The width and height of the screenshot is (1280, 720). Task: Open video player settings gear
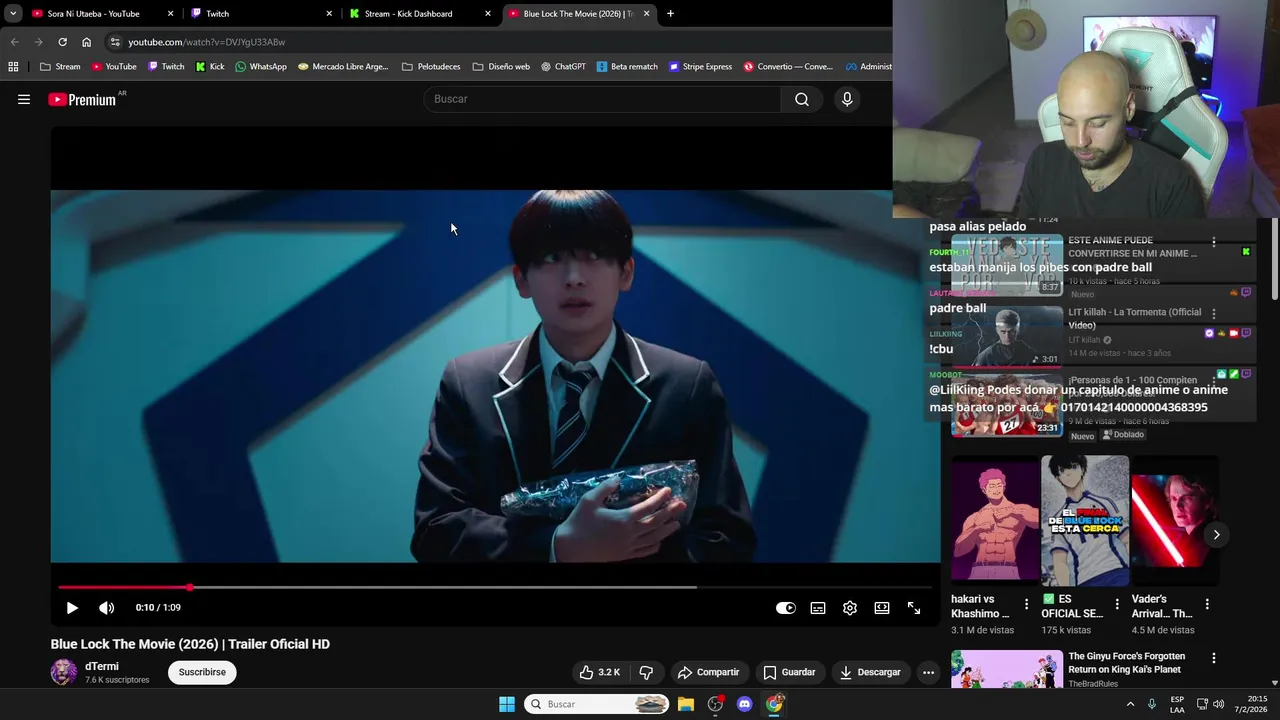(x=850, y=608)
